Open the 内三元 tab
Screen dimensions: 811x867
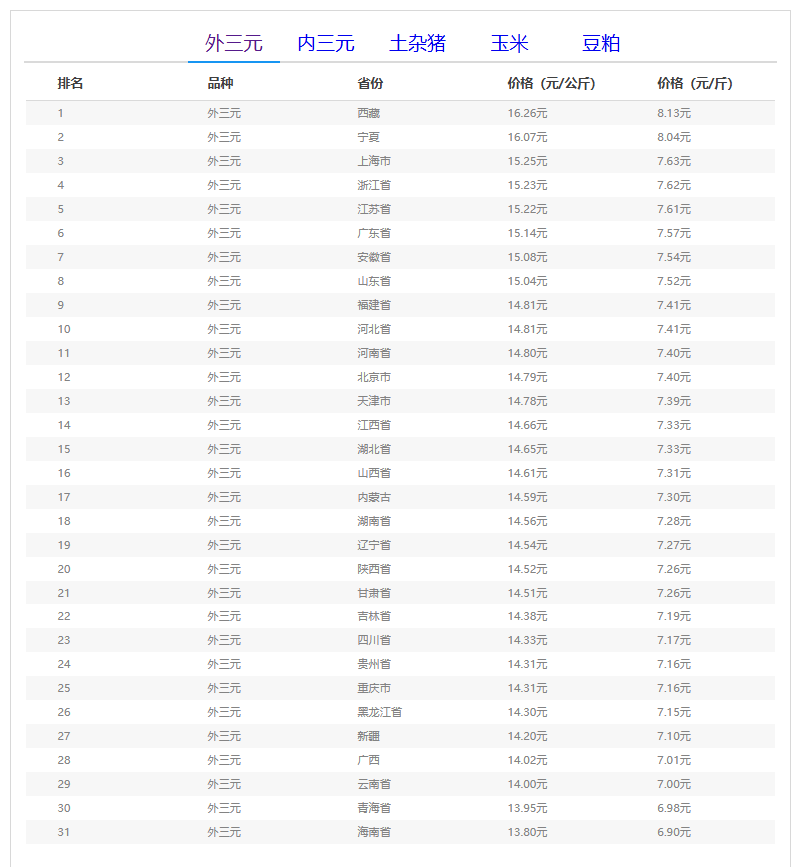pyautogui.click(x=326, y=43)
